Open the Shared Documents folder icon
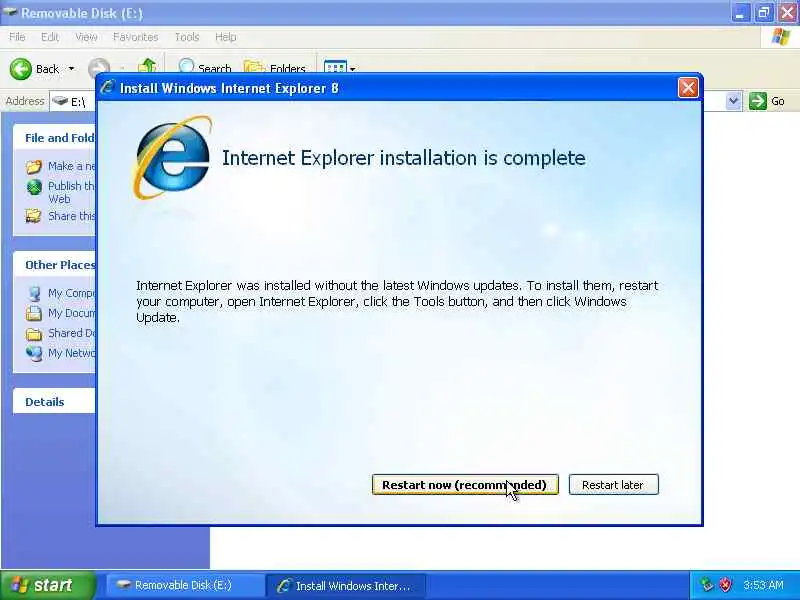Image resolution: width=800 pixels, height=600 pixels. [x=34, y=334]
